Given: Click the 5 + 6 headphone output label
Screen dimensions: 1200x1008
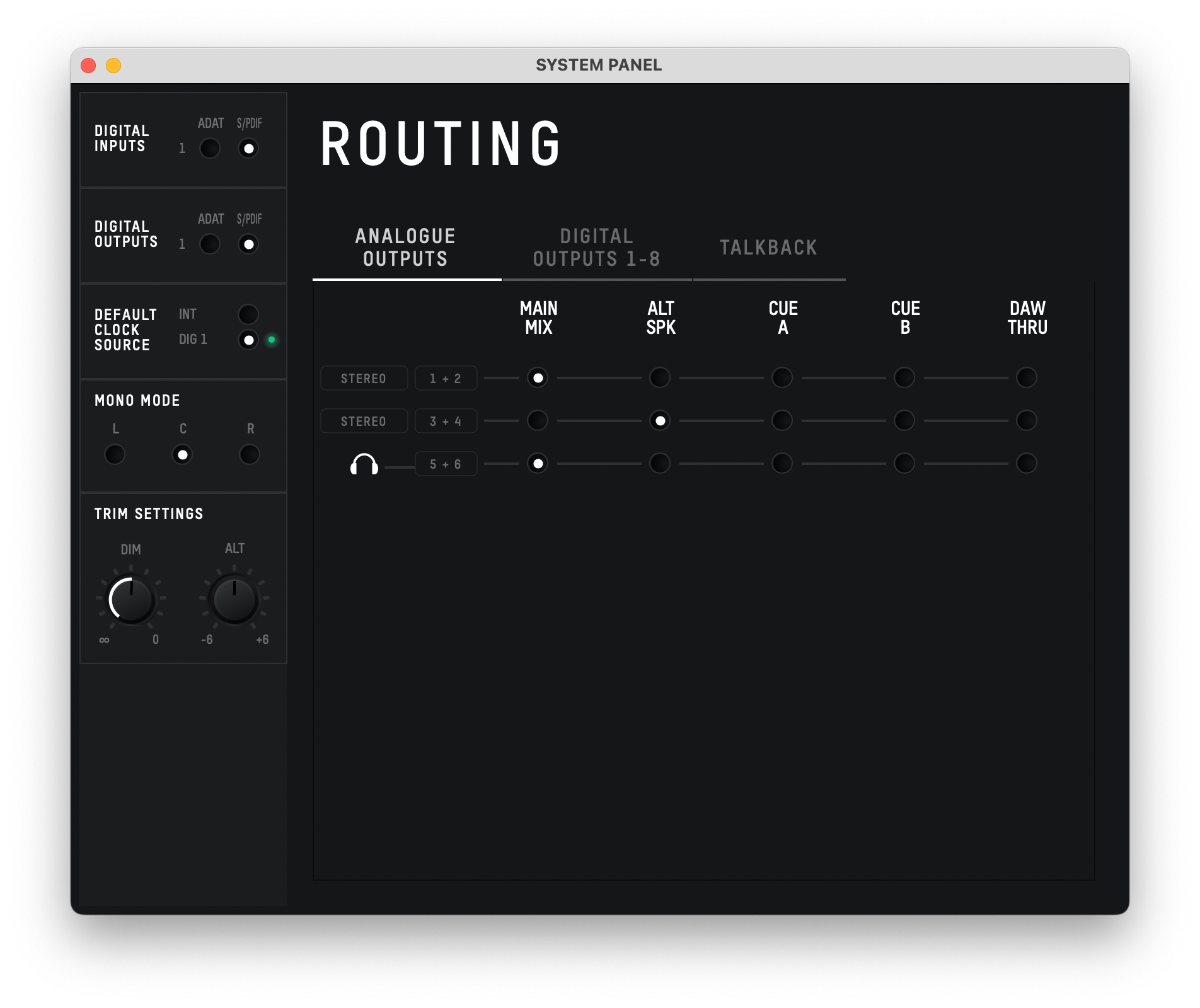Looking at the screenshot, I should (446, 464).
